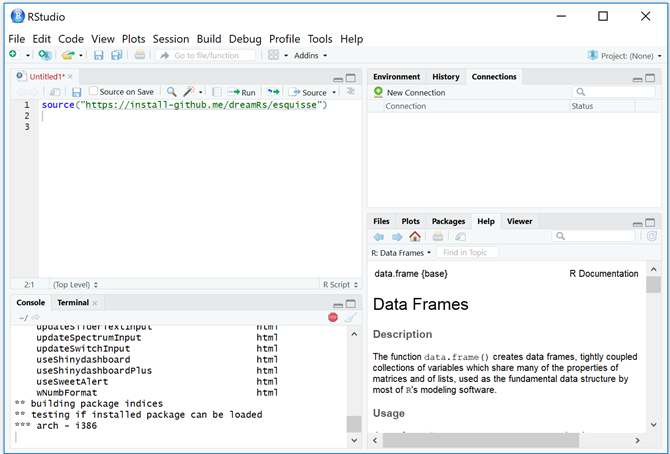Image resolution: width=670 pixels, height=454 pixels.
Task: Click the Help pane home icon
Action: (415, 236)
